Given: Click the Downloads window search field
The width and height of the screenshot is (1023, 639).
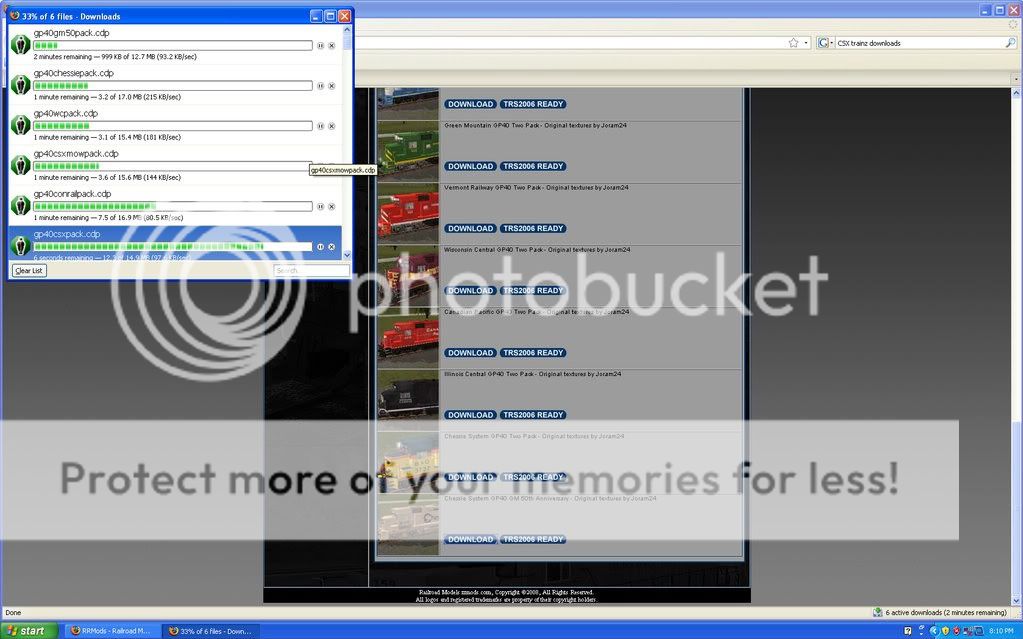Looking at the screenshot, I should (x=311, y=270).
